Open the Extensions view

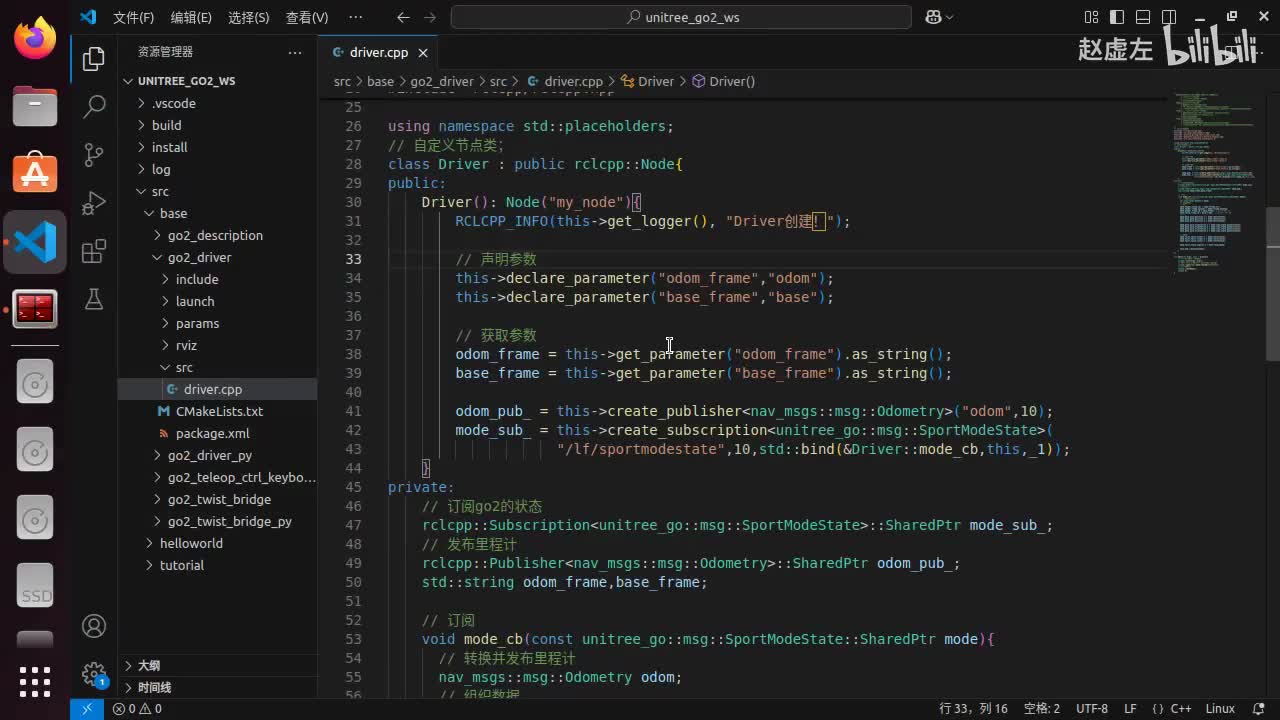click(x=94, y=250)
